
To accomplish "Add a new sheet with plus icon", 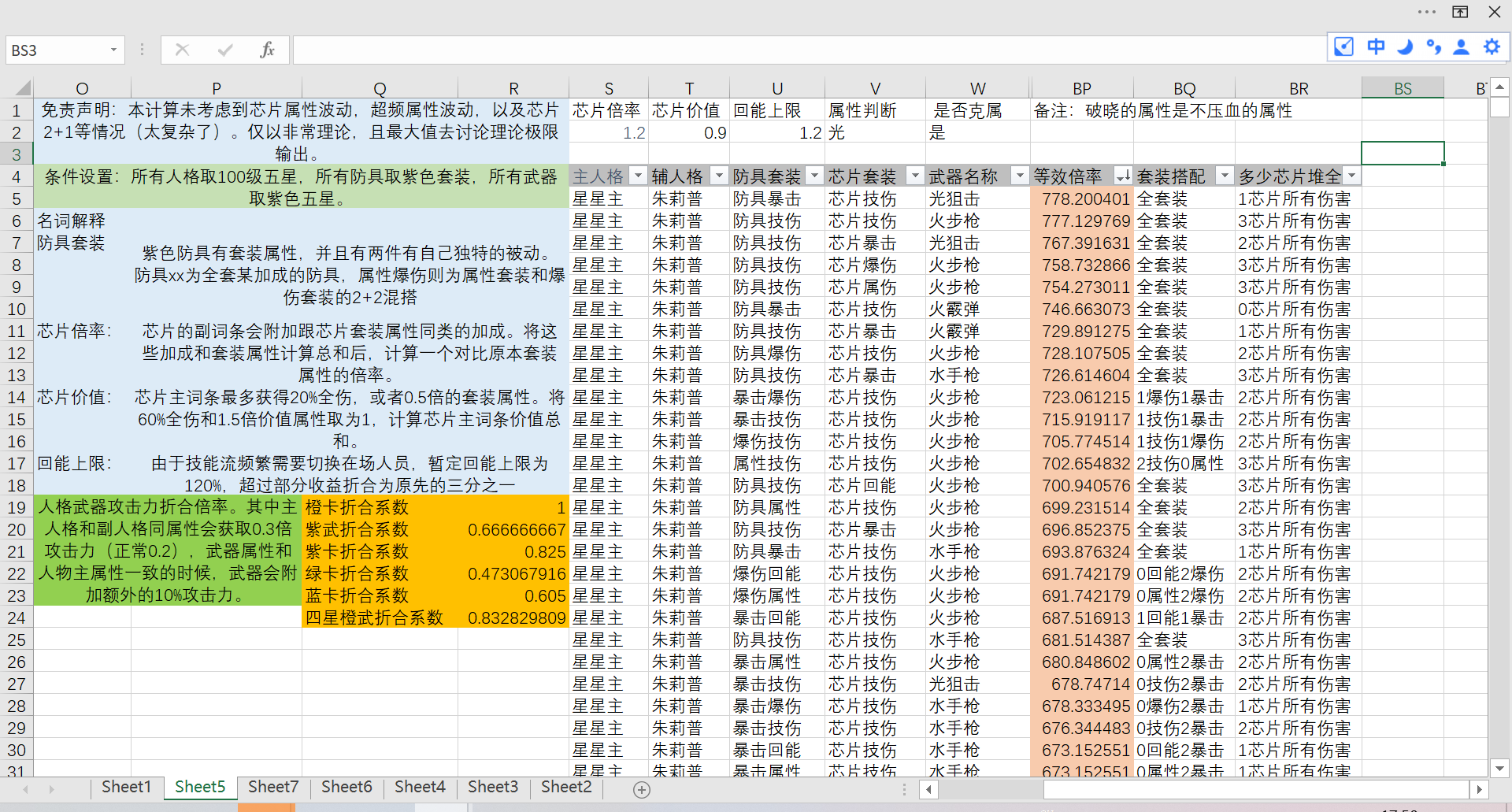I will pos(642,789).
